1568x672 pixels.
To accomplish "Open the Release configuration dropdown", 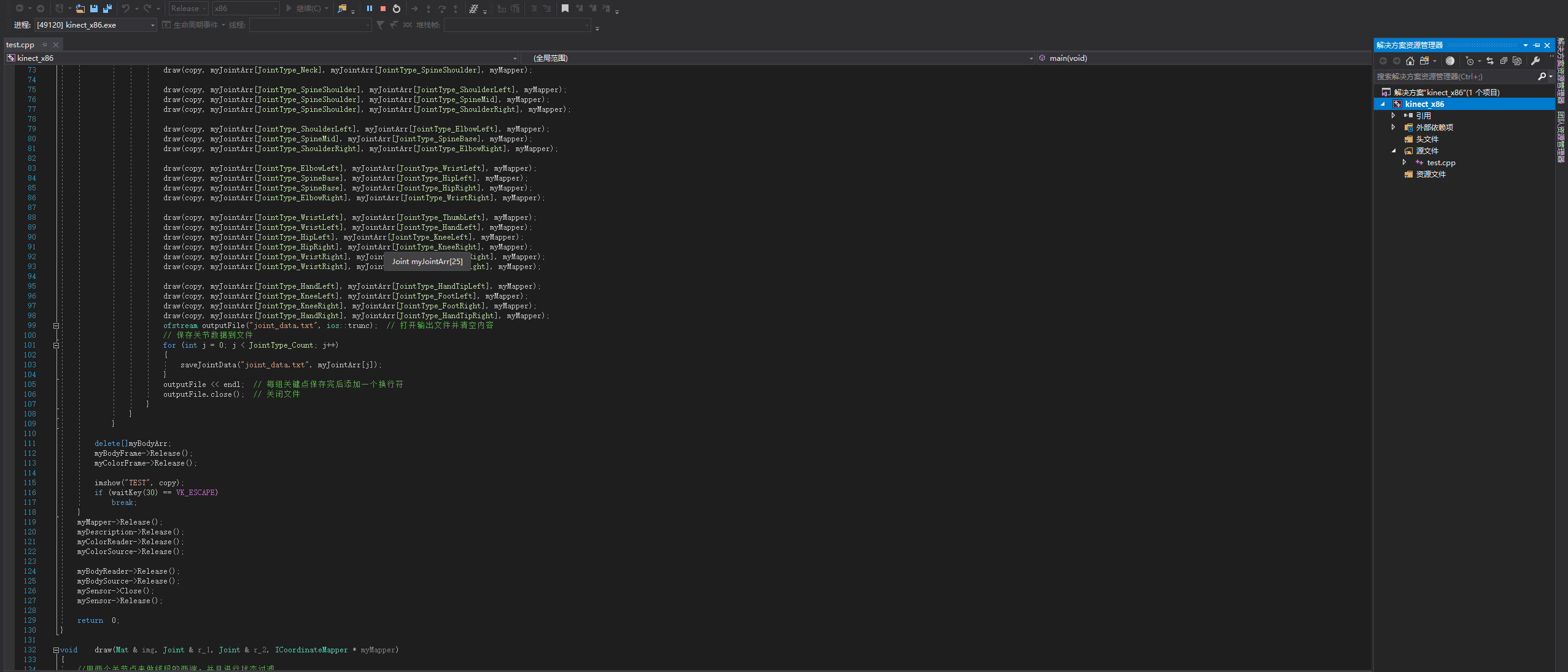I will [x=204, y=8].
